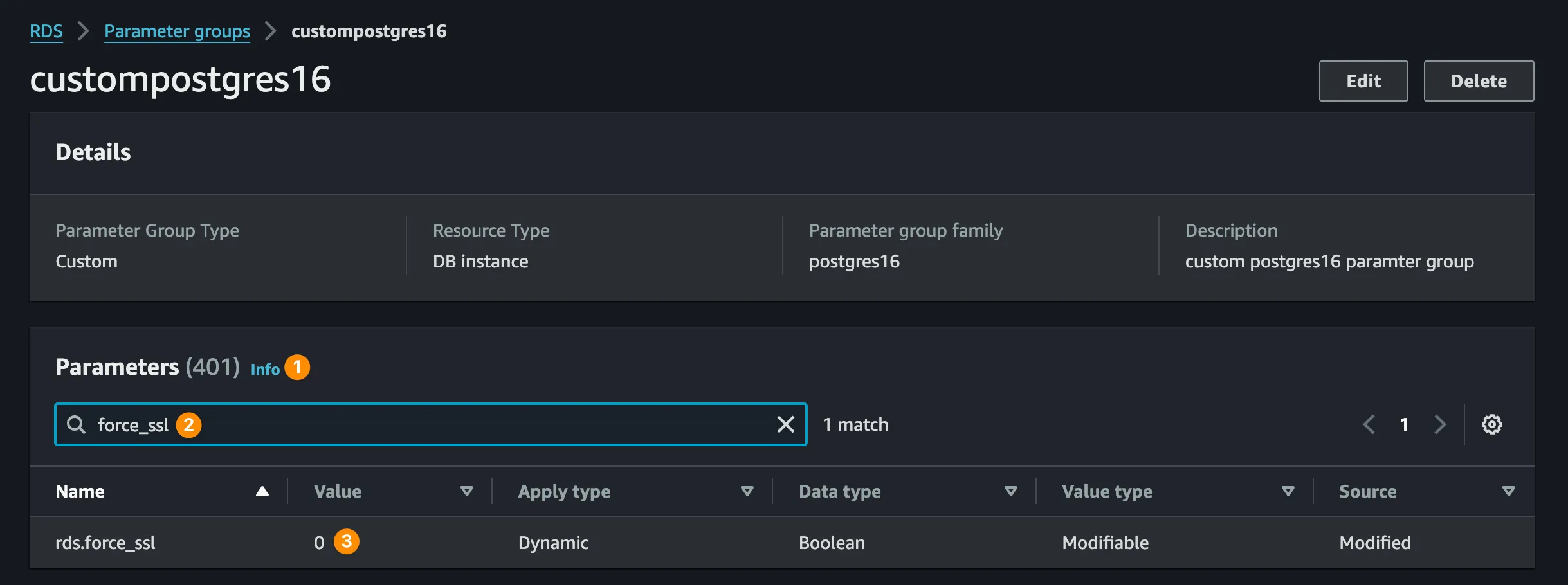Go to next page arrow
The image size is (1568, 585).
click(x=1439, y=424)
